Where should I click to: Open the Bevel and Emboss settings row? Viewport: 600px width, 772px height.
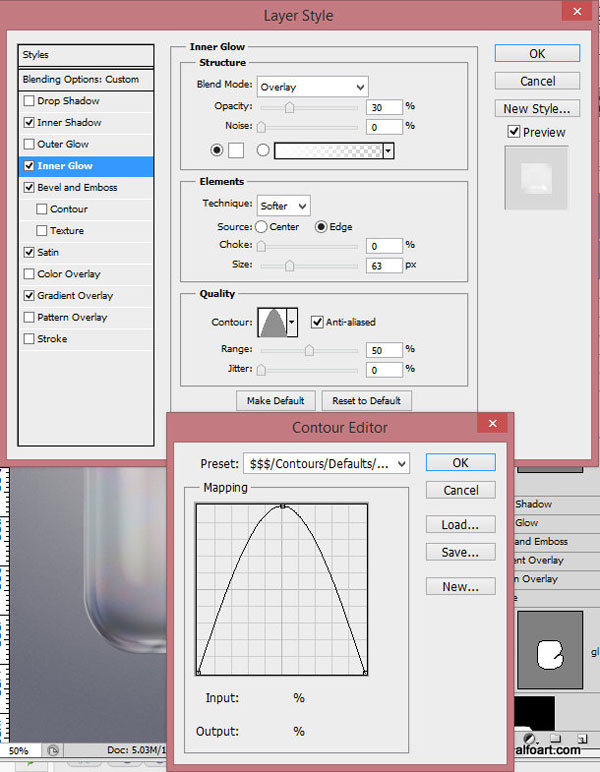86,188
